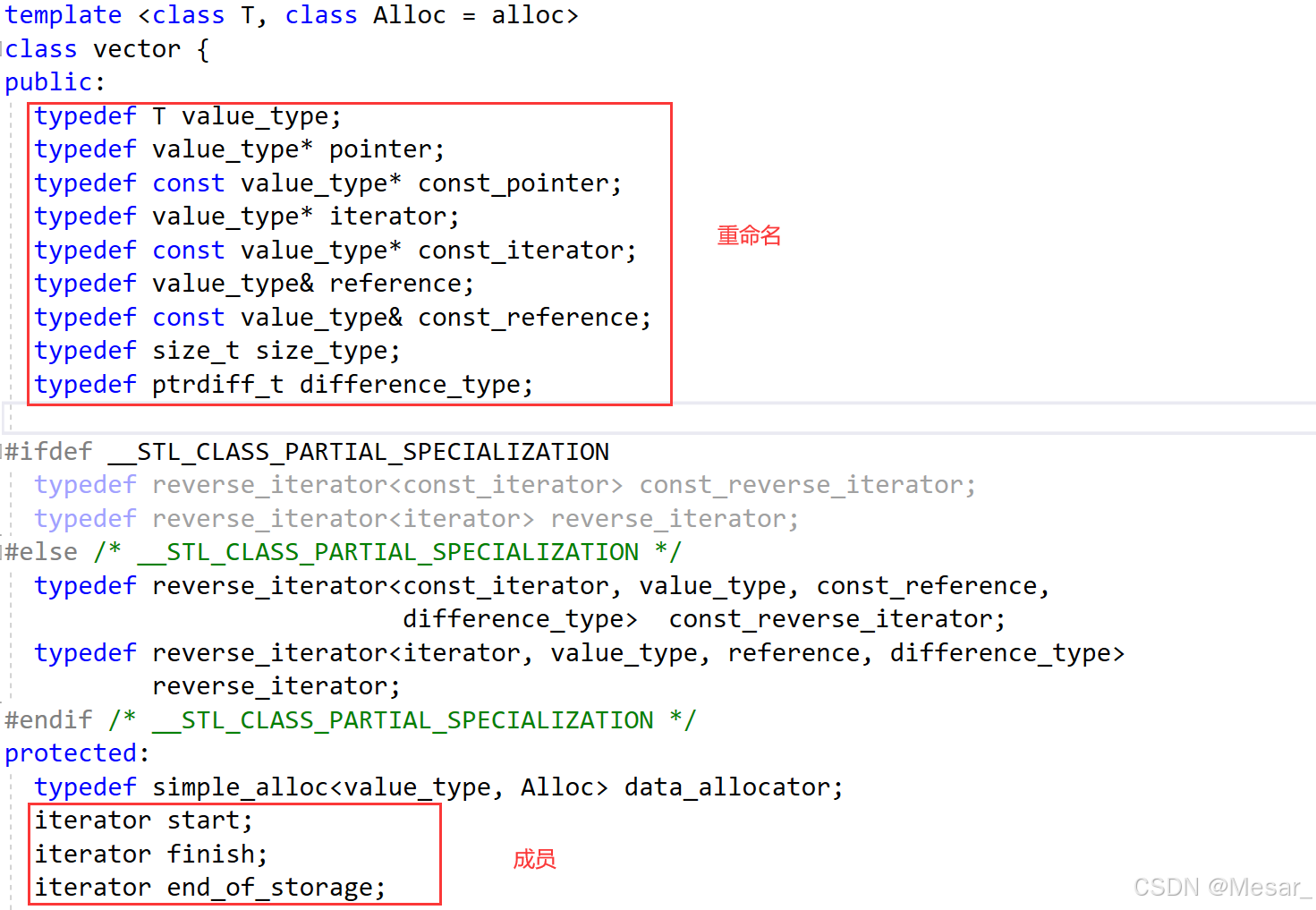This screenshot has height=910, width=1316.
Task: Click the 'typedef T value_type;' line
Action: coord(188,116)
